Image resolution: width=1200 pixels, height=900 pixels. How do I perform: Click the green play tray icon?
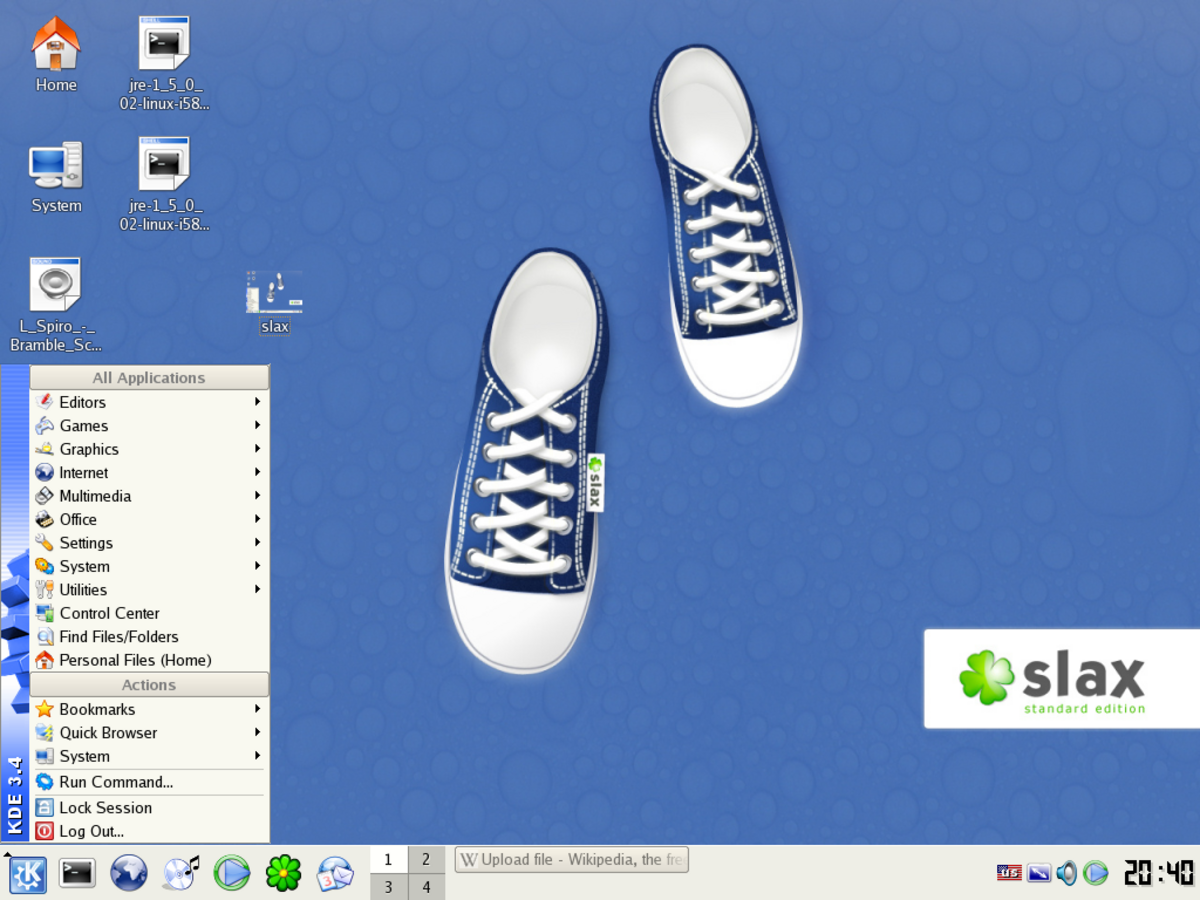1096,873
